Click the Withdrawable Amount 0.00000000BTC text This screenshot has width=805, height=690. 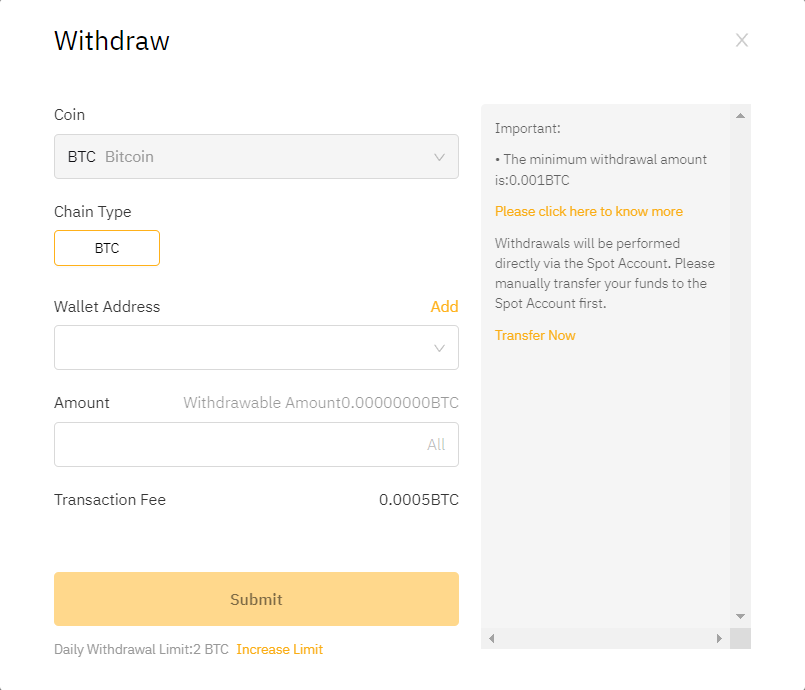point(321,402)
